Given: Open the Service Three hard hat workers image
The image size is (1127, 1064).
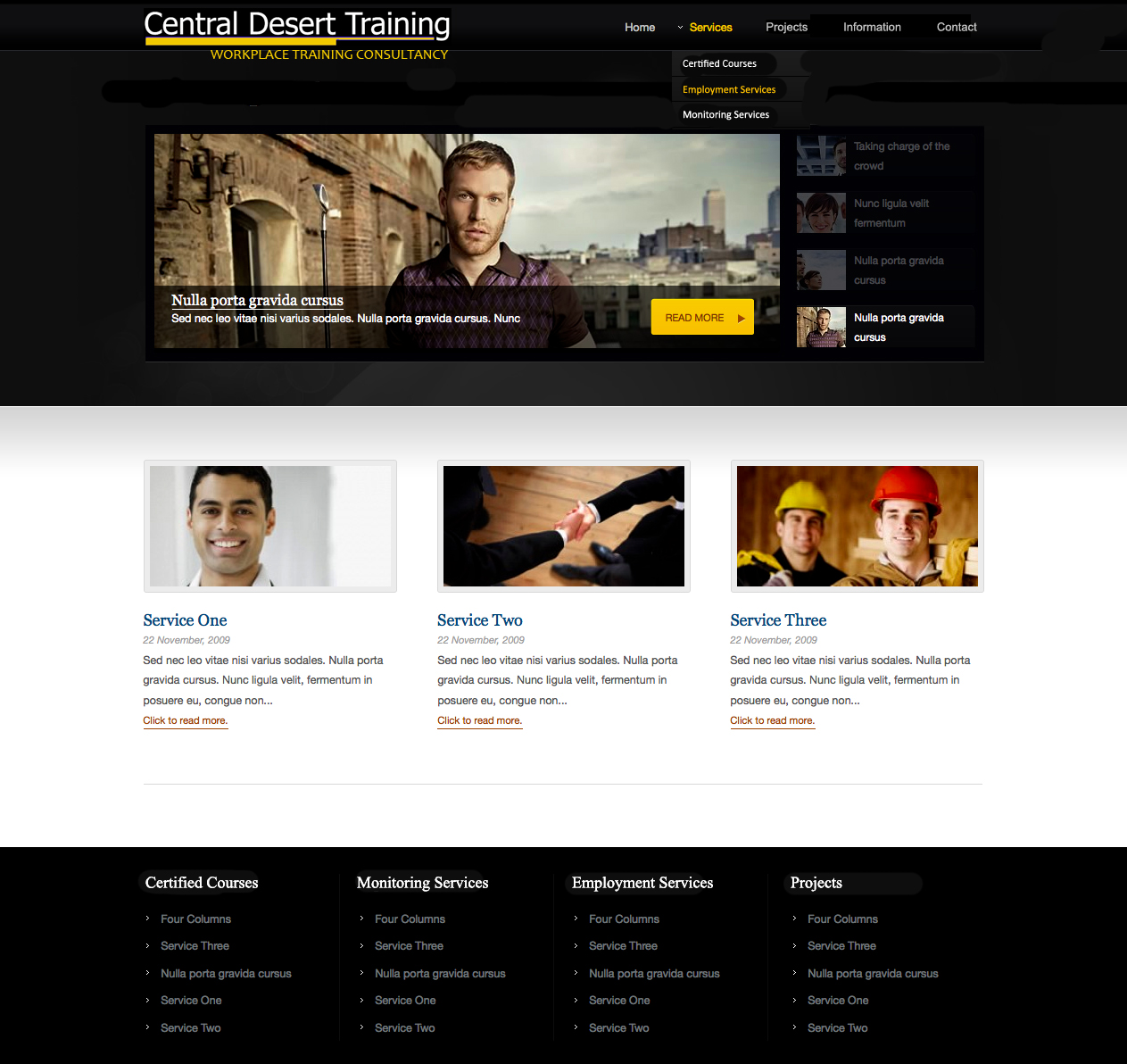Looking at the screenshot, I should pos(858,526).
